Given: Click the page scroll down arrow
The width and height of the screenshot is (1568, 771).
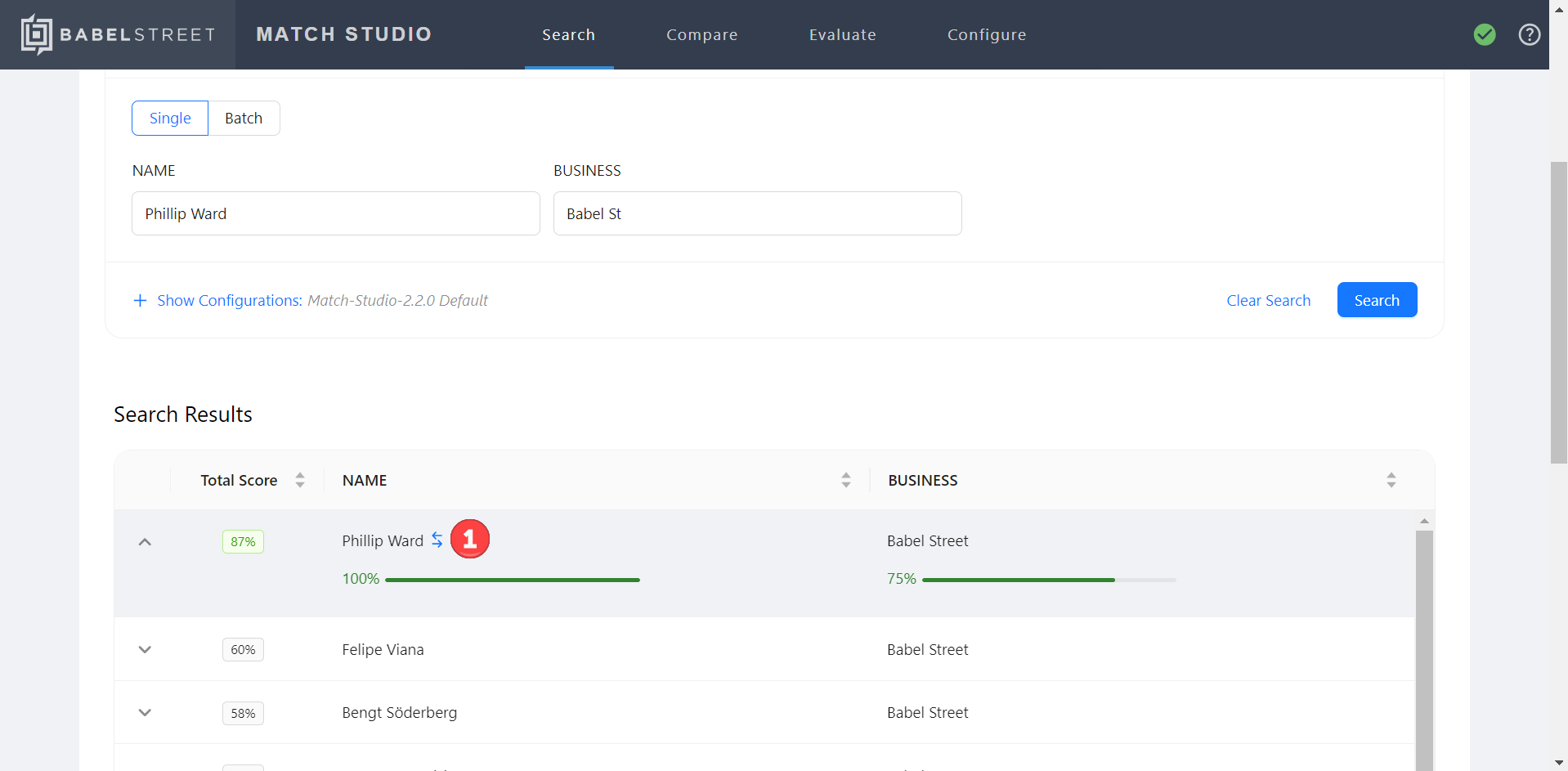Looking at the screenshot, I should tap(1558, 763).
